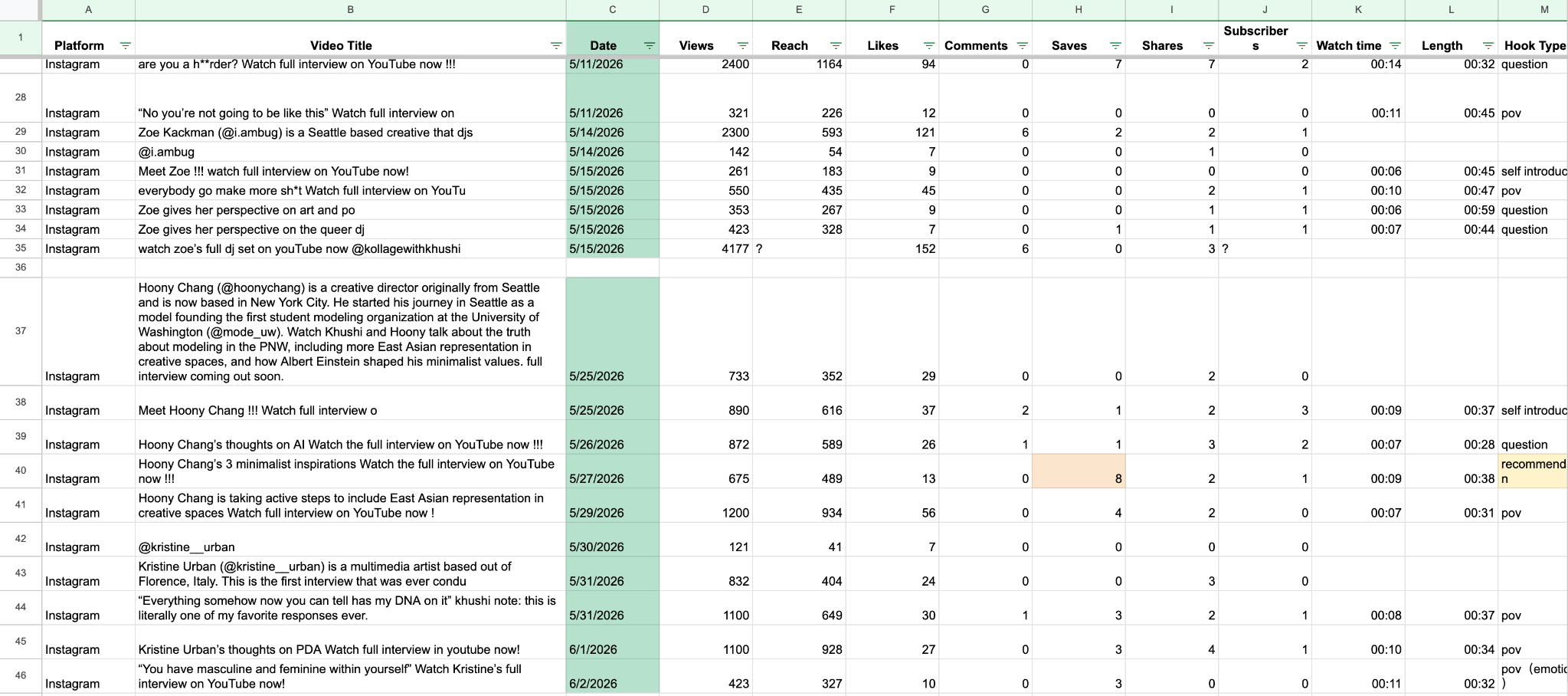Click the views cell showing 4177
Image resolution: width=1568 pixels, height=696 pixels.
click(705, 249)
